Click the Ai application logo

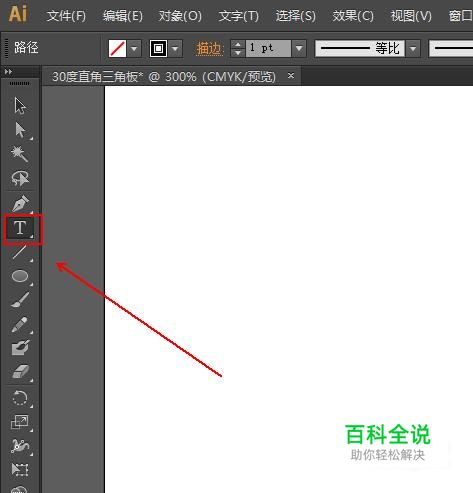(17, 14)
